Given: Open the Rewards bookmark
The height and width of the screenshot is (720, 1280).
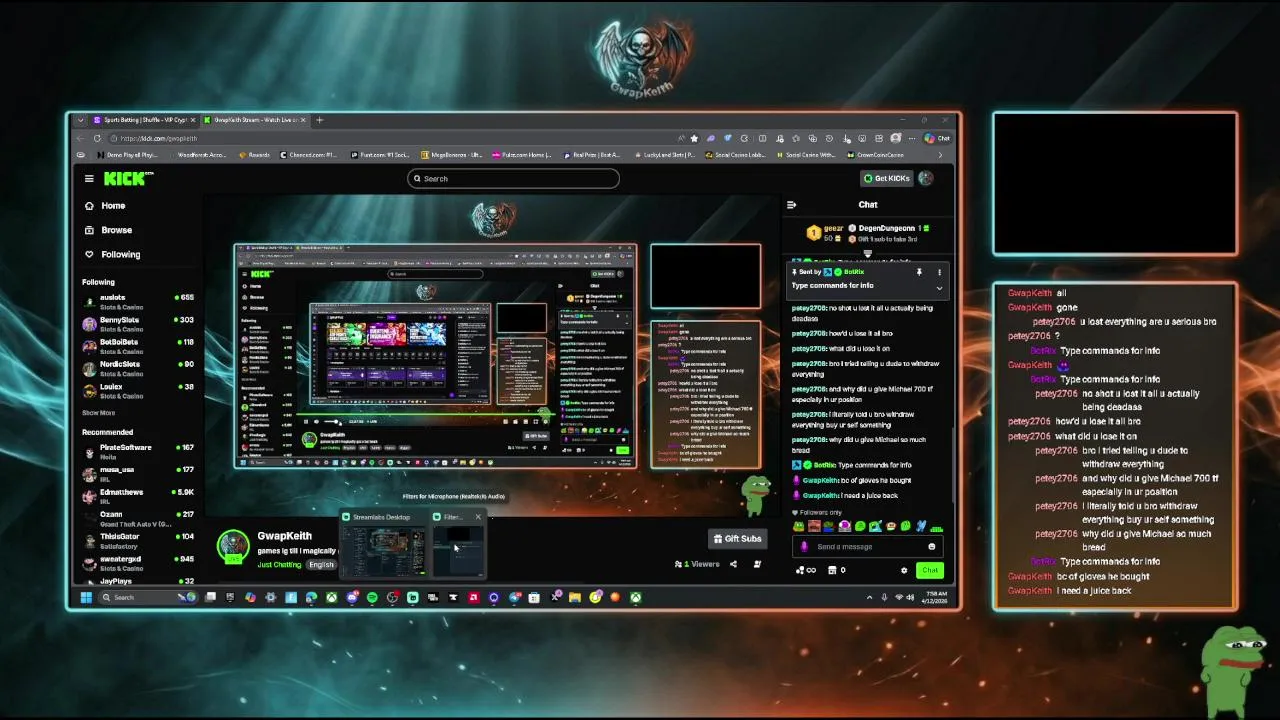Looking at the screenshot, I should tap(254, 155).
